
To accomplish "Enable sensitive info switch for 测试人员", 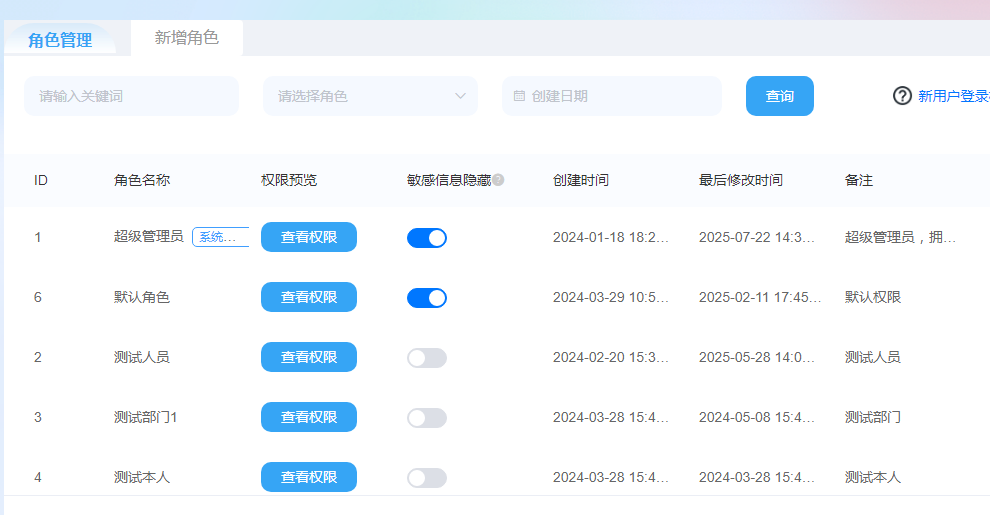I will click(x=427, y=358).
